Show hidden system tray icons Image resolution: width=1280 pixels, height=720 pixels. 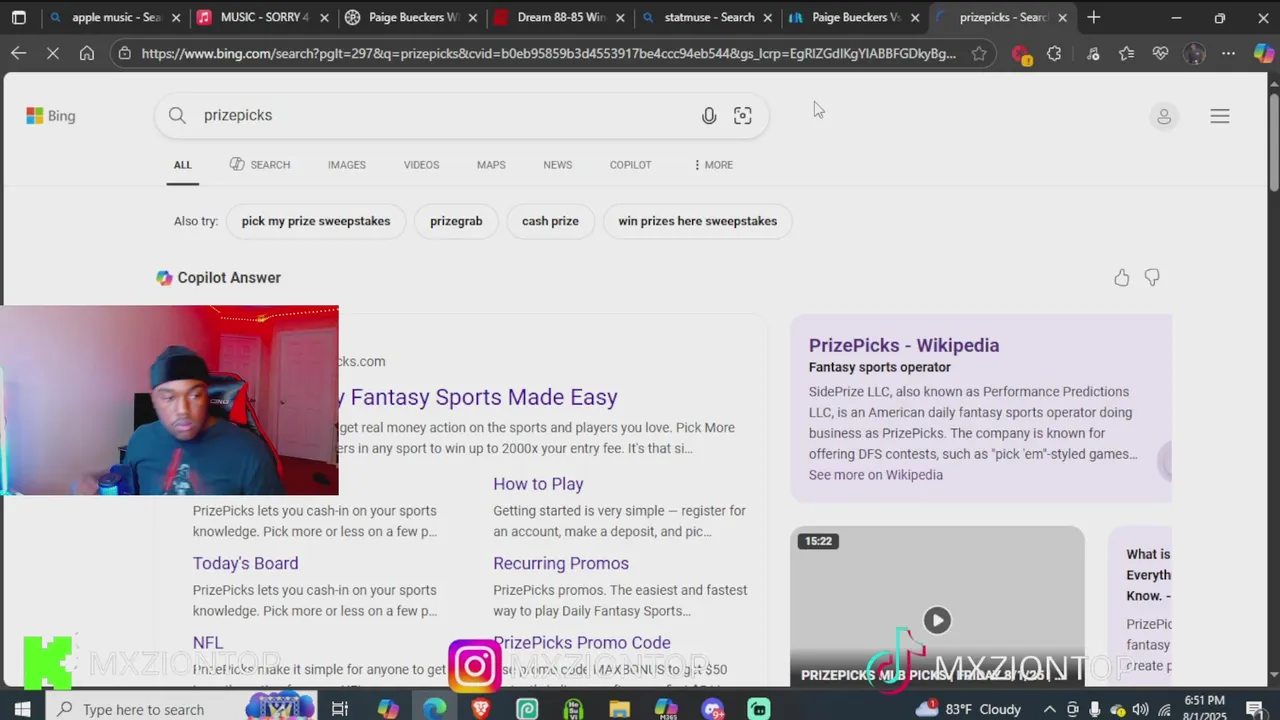(1049, 709)
